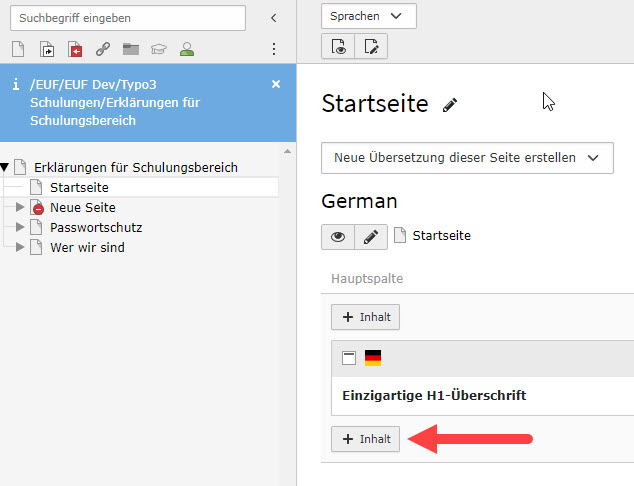
Task: Click the external link page icon
Action: click(103, 49)
